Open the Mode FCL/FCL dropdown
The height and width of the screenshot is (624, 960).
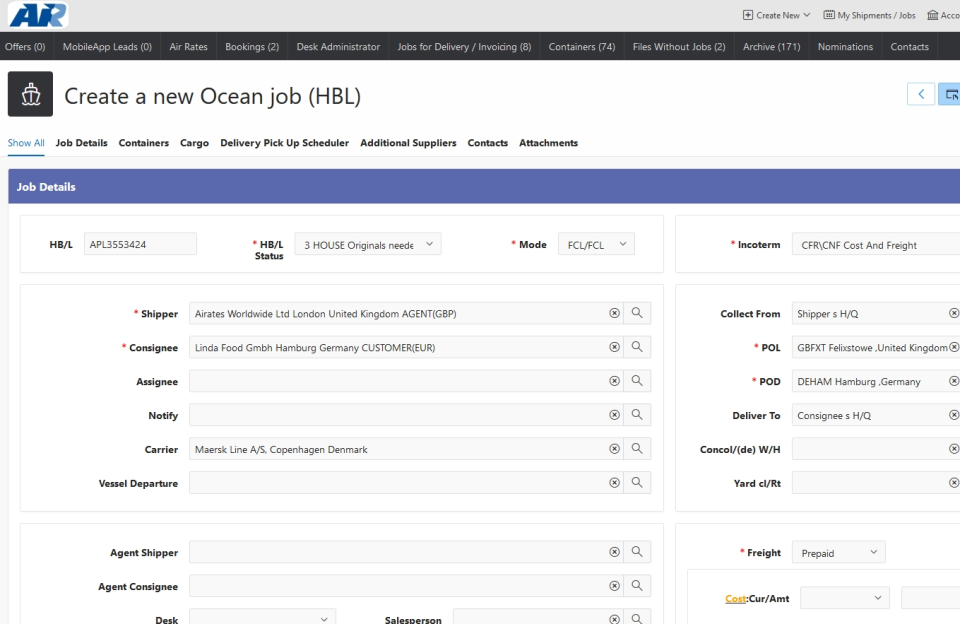597,243
